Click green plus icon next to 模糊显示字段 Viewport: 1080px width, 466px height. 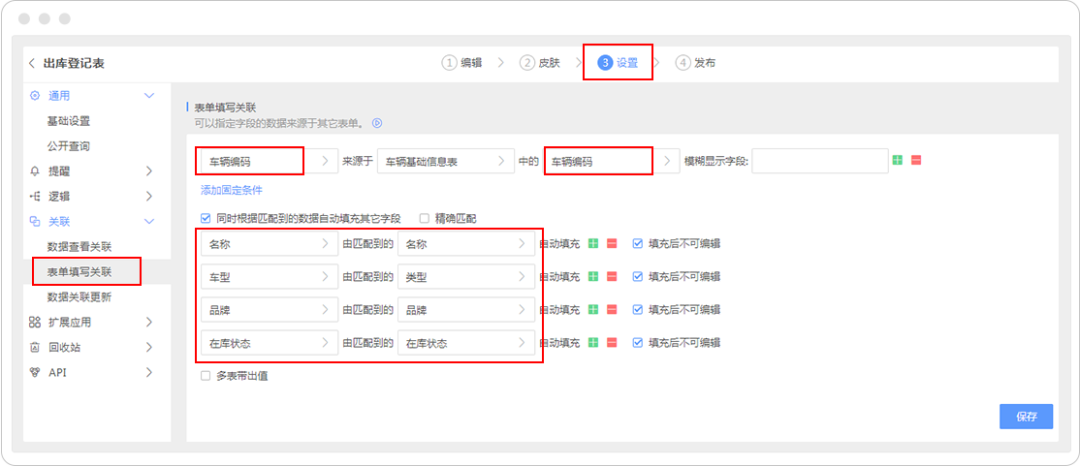pos(898,161)
